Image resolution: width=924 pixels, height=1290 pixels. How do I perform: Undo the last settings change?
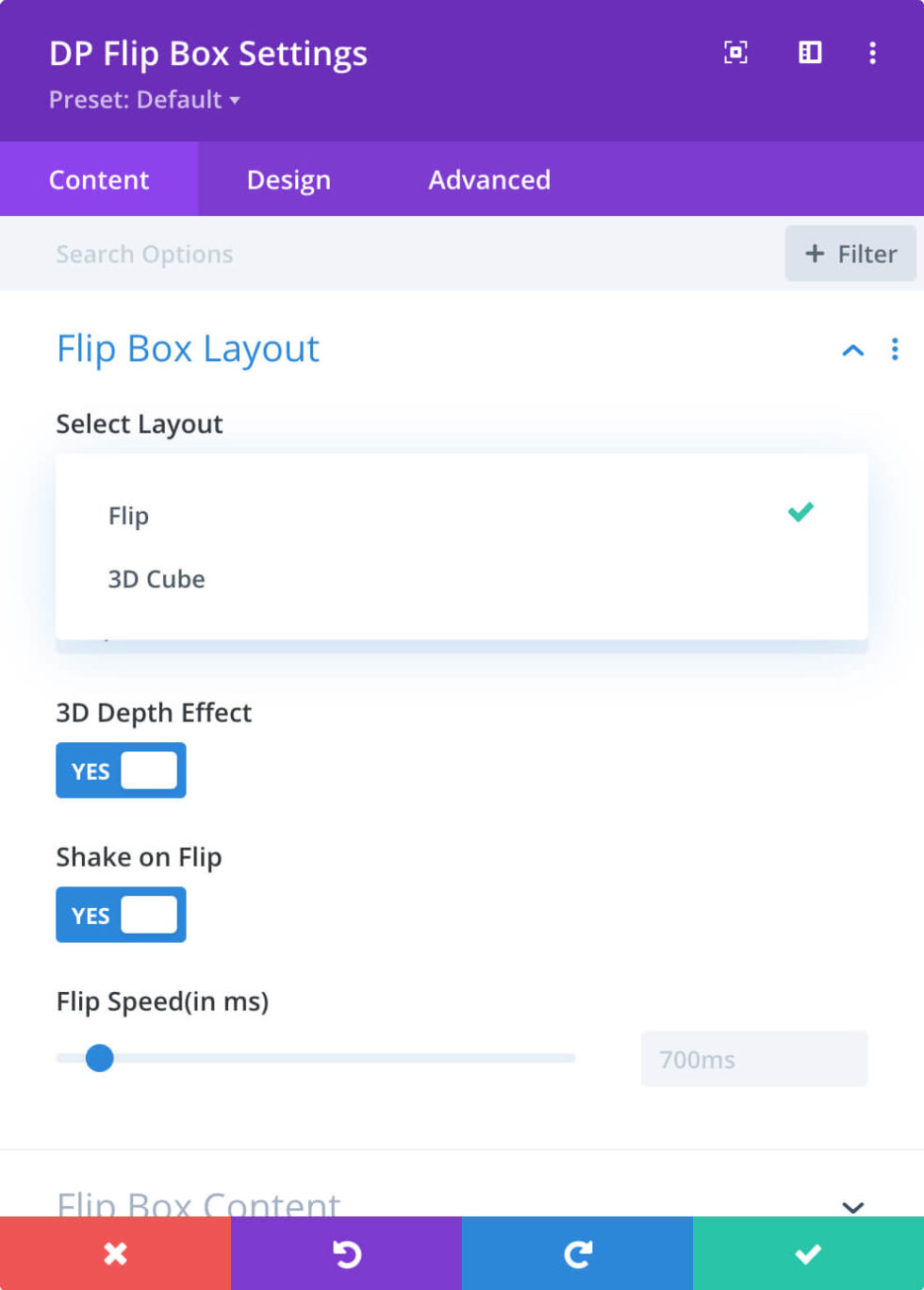click(346, 1252)
